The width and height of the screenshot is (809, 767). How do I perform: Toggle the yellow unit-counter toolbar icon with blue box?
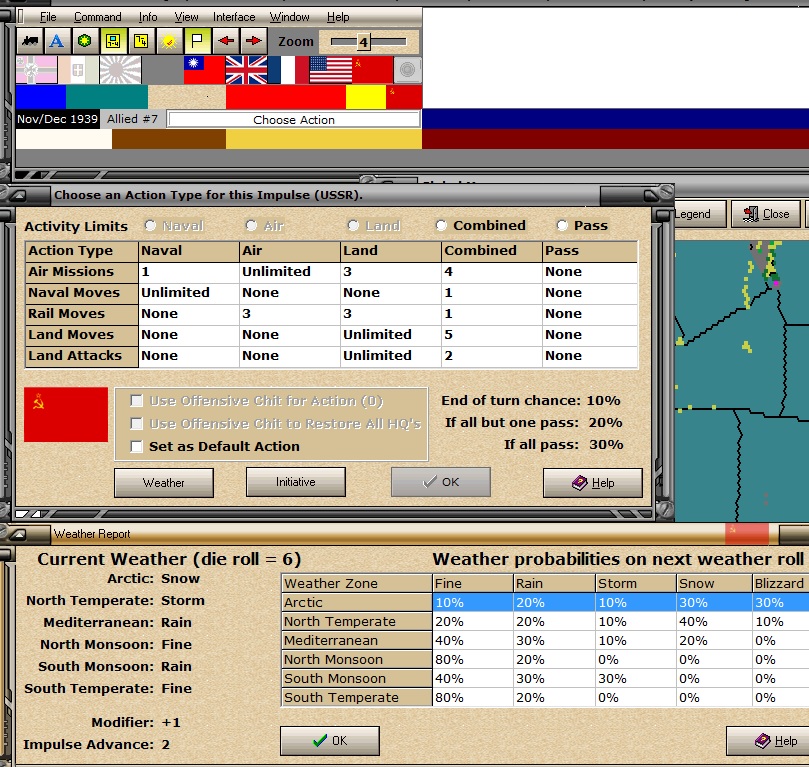(x=113, y=41)
